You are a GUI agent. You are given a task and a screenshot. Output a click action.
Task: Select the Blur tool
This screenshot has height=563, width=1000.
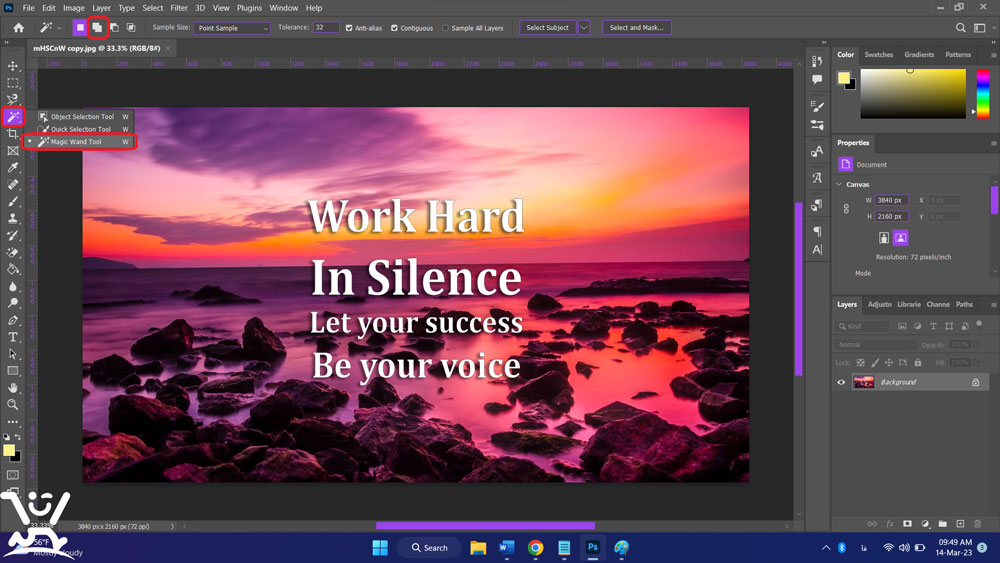pos(13,286)
